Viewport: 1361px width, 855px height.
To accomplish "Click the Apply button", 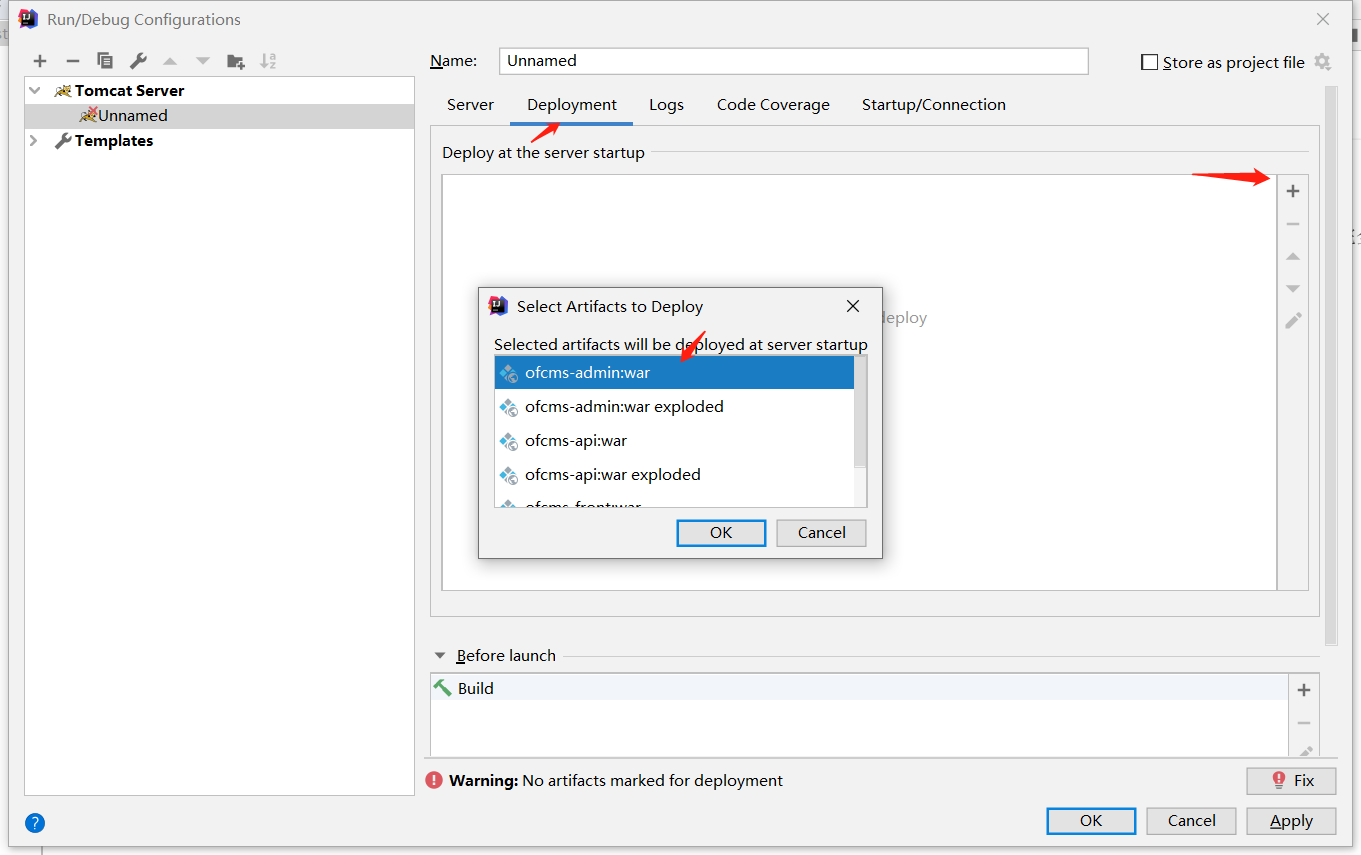I will 1291,821.
